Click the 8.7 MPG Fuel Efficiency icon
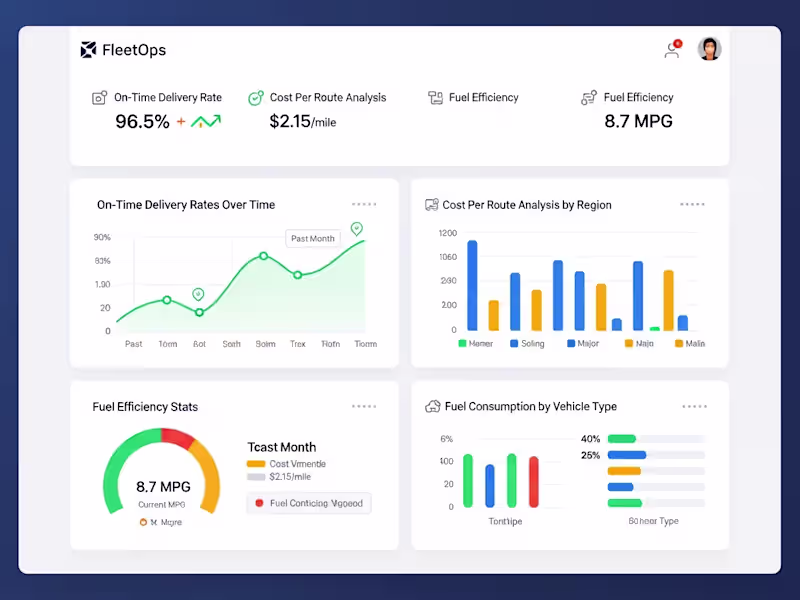Screen dimensions: 800x600 click(x=589, y=97)
